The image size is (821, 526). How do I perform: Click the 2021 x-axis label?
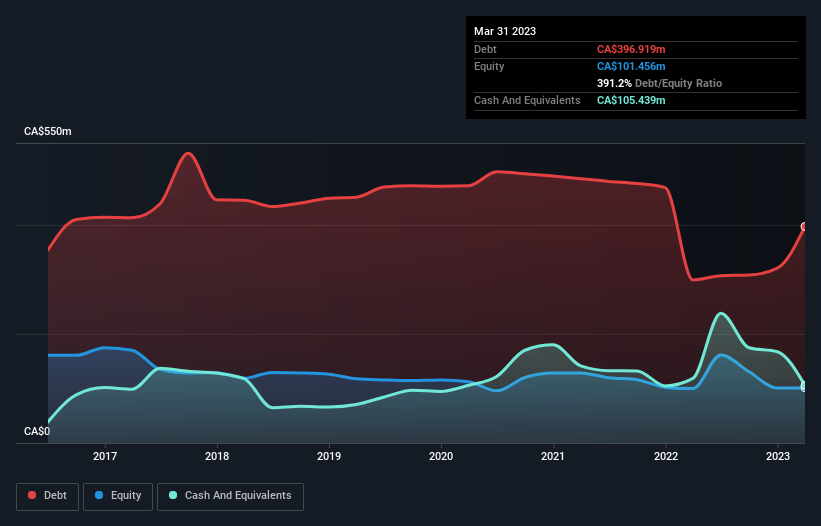click(x=553, y=456)
